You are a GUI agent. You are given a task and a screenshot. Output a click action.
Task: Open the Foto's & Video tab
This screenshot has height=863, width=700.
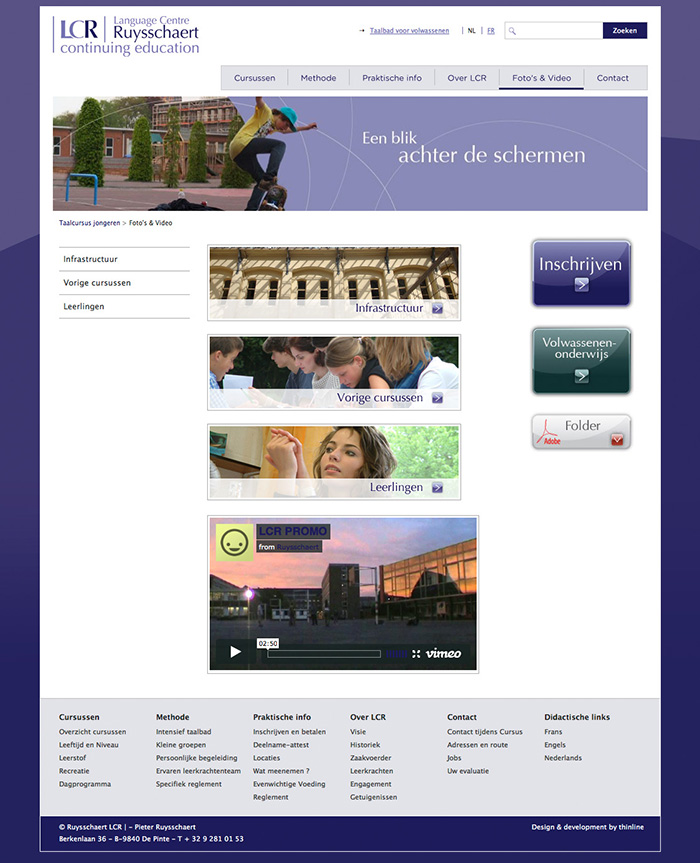point(542,78)
